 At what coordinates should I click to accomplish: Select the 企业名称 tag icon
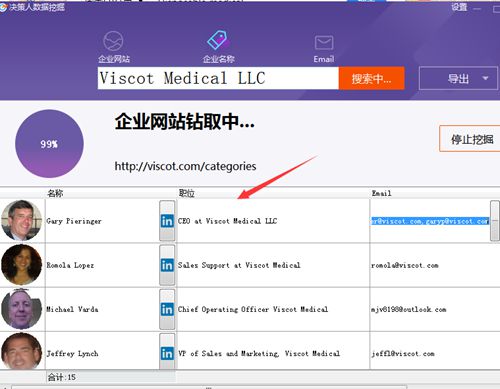pyautogui.click(x=217, y=40)
